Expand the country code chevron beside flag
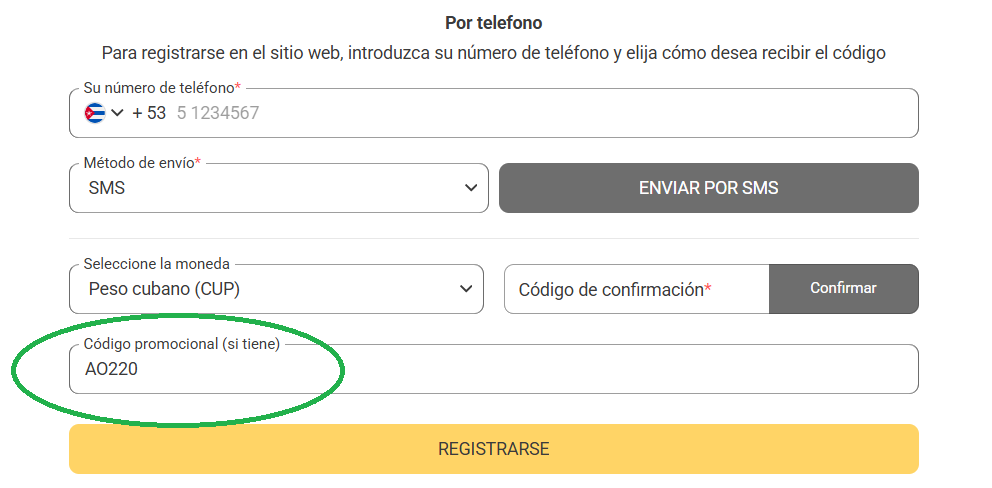This screenshot has height=488, width=992. (x=117, y=113)
